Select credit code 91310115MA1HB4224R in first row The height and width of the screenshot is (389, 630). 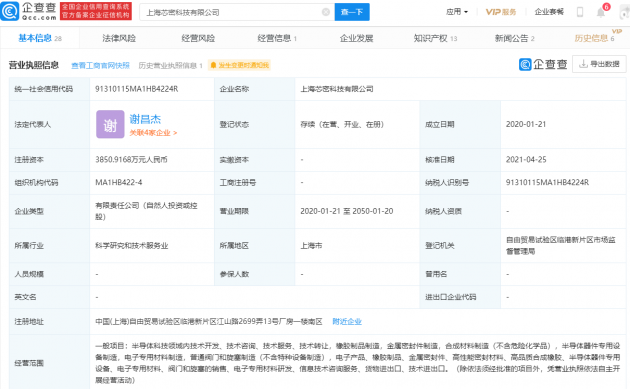tap(137, 89)
